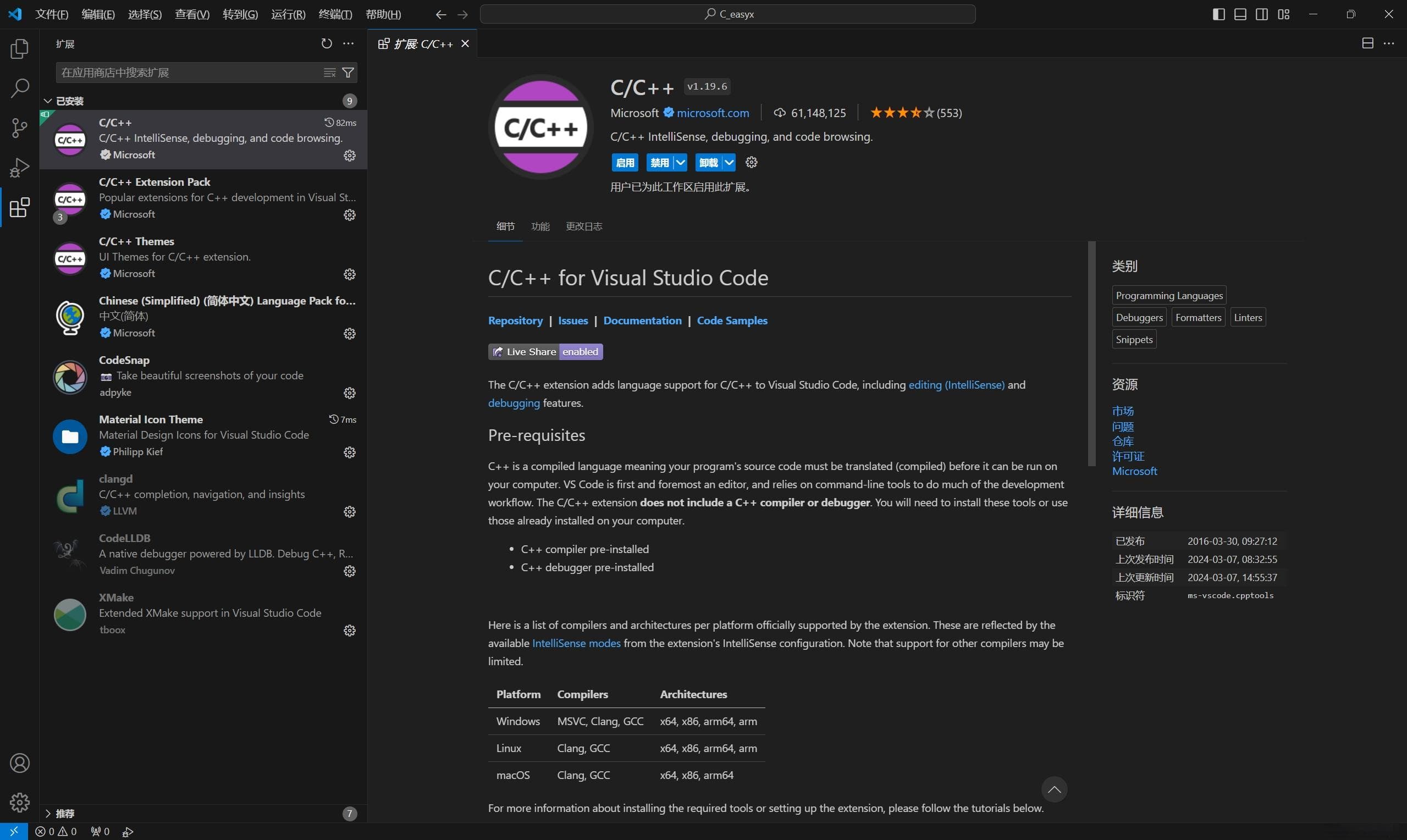The width and height of the screenshot is (1407, 840).
Task: Select the clangd extension in the list
Action: pyautogui.click(x=203, y=495)
